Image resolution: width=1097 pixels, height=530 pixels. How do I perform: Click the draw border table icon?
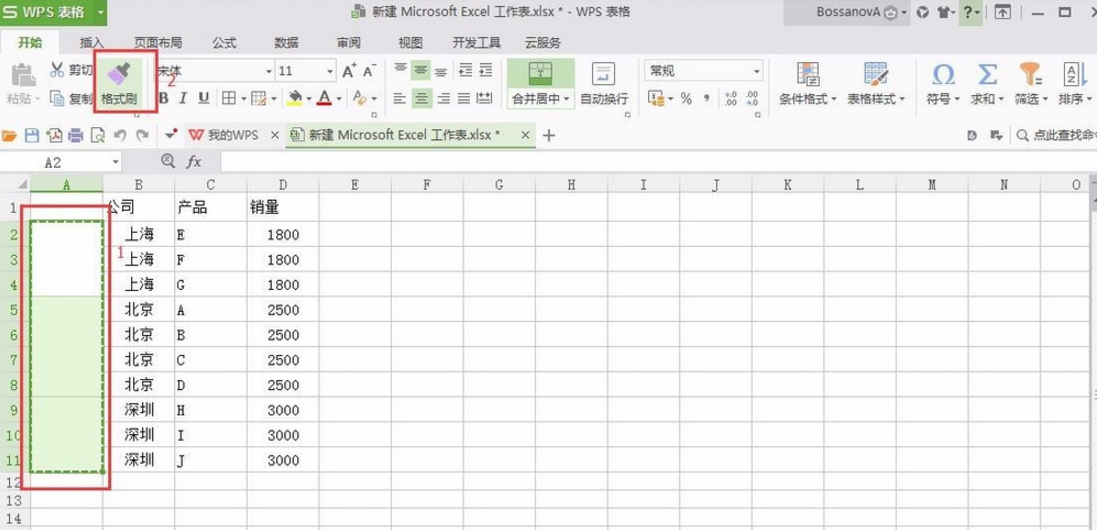(x=259, y=99)
